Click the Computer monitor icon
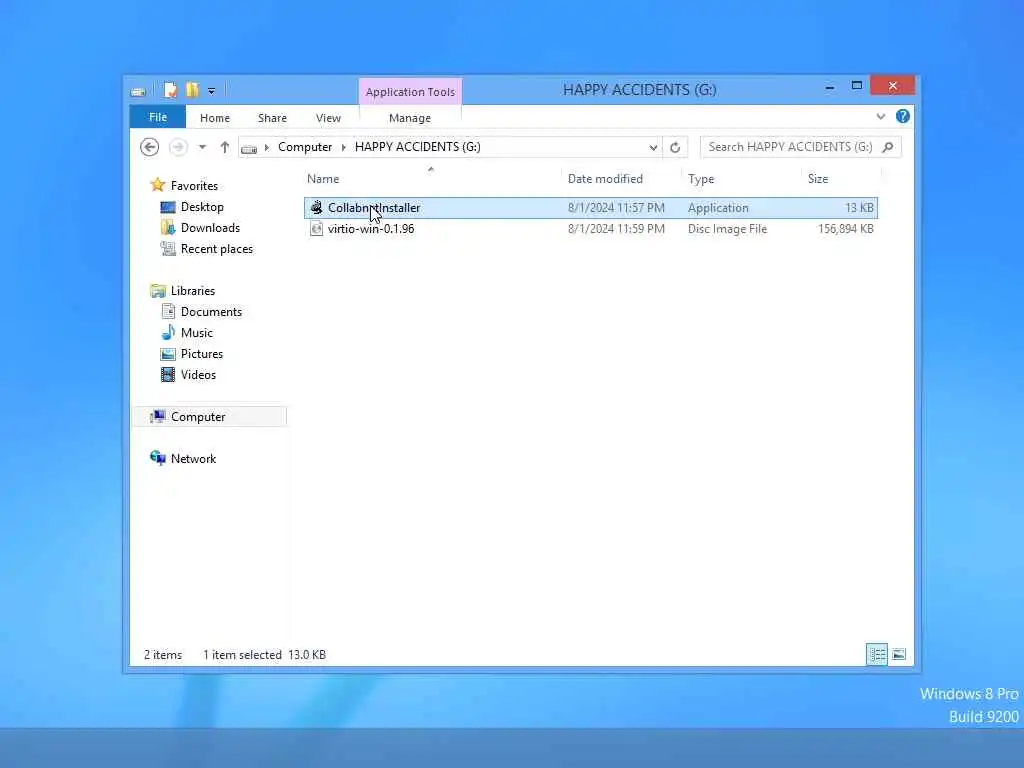This screenshot has width=1024, height=768. tap(157, 417)
